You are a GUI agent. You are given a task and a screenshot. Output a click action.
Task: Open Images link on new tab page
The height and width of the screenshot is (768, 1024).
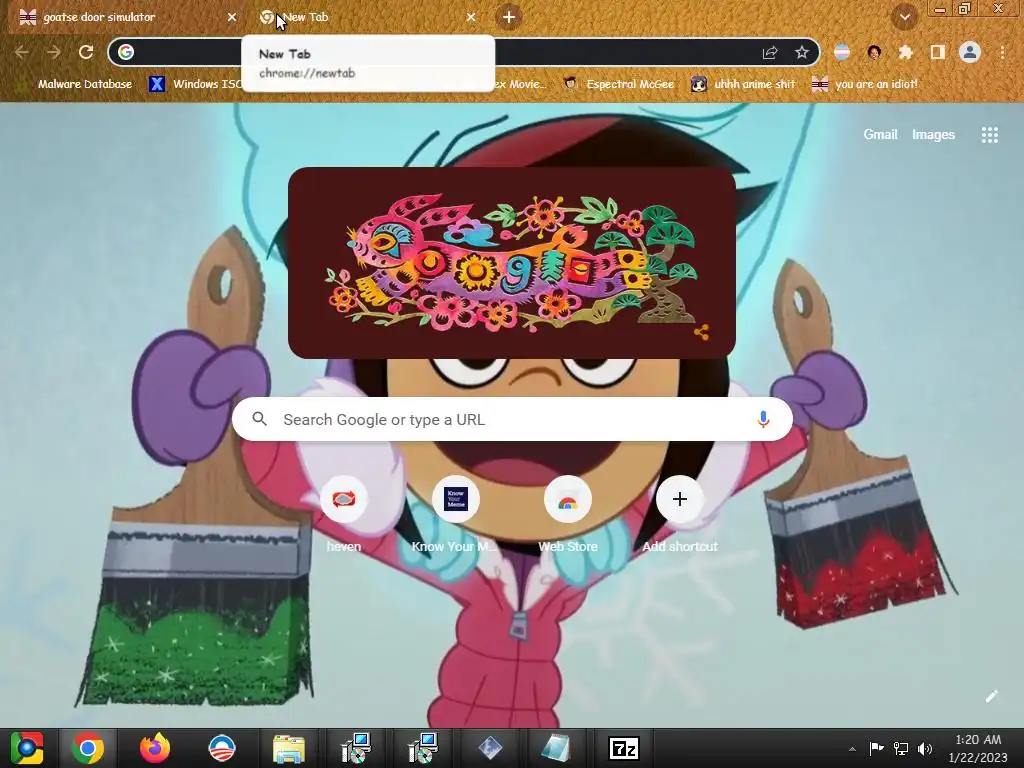pyautogui.click(x=933, y=135)
